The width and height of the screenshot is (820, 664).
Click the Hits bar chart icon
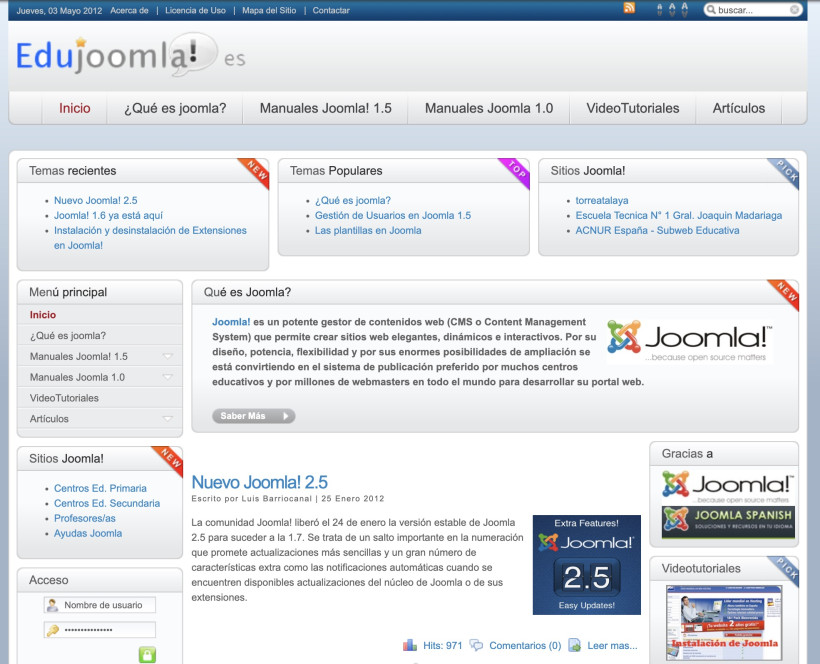click(410, 646)
